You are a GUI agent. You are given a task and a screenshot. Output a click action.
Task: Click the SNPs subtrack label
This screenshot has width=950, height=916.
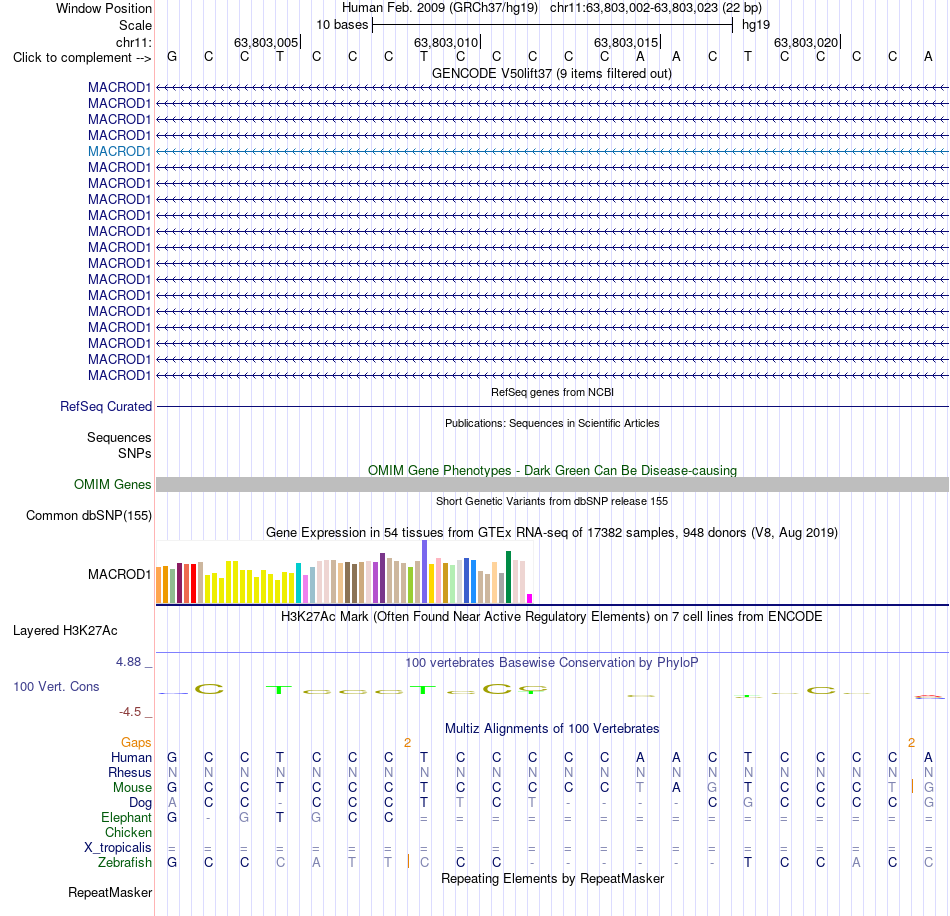pyautogui.click(x=135, y=453)
